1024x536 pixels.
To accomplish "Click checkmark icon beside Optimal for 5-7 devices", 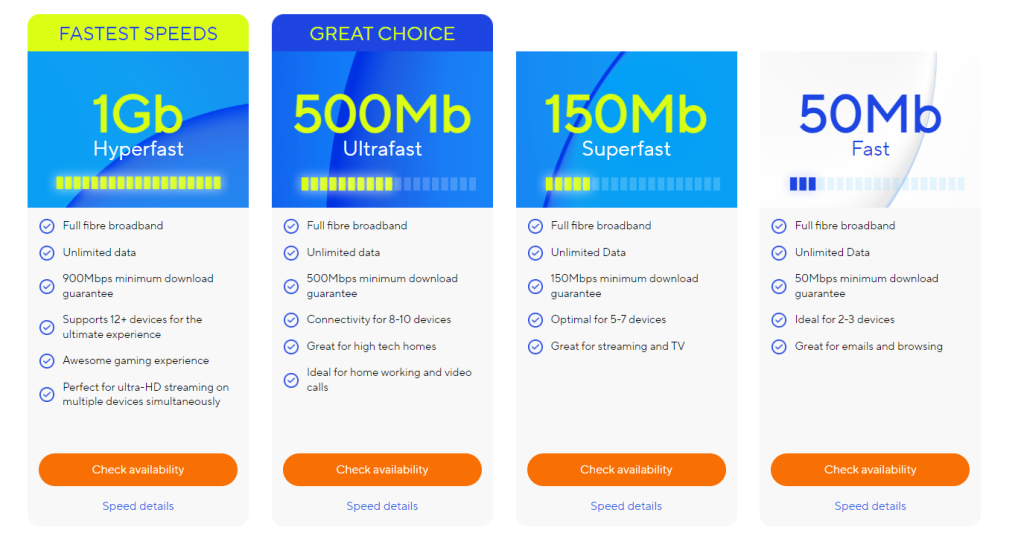I will point(536,320).
